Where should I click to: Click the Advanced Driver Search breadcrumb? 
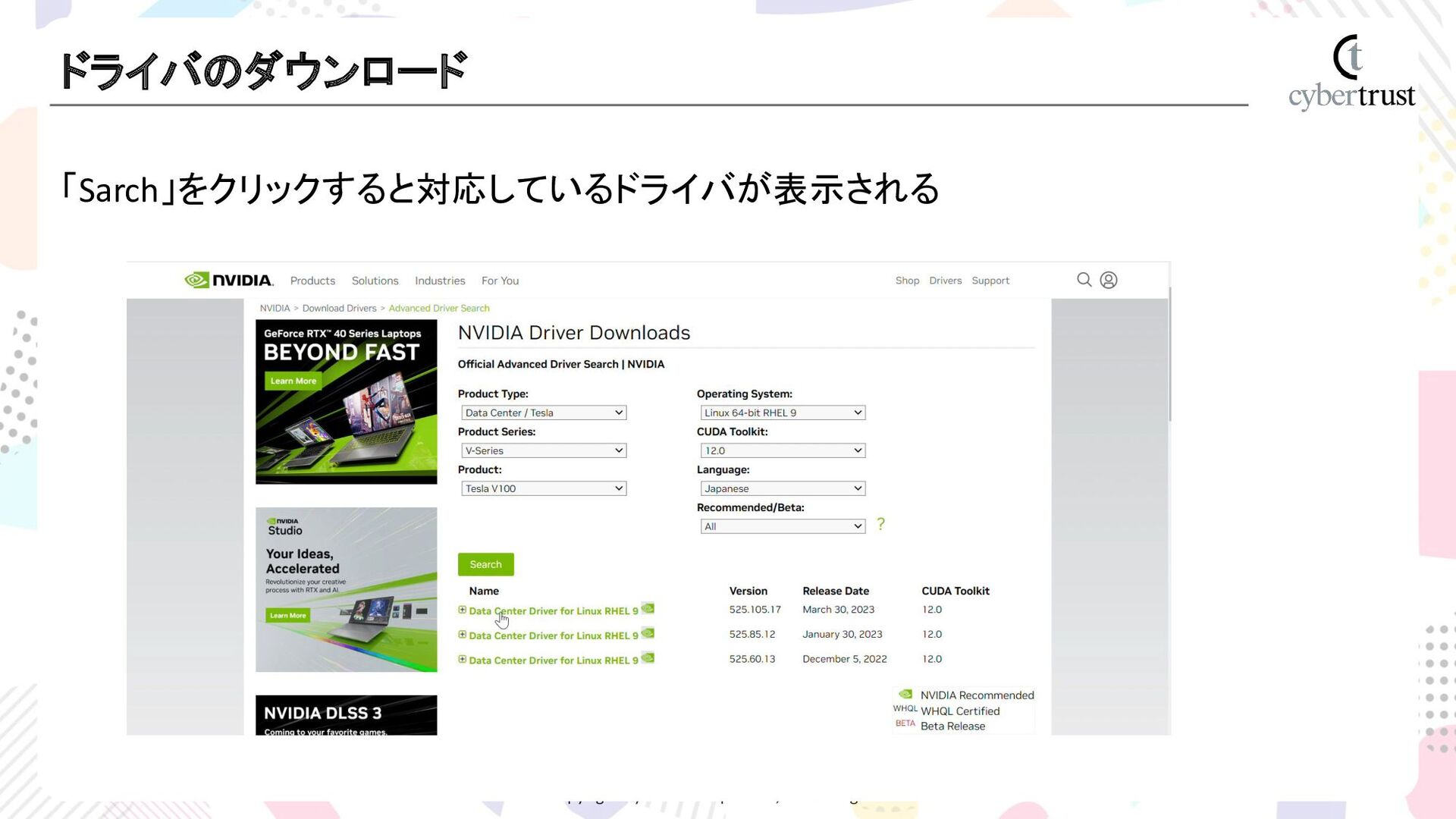pyautogui.click(x=439, y=308)
